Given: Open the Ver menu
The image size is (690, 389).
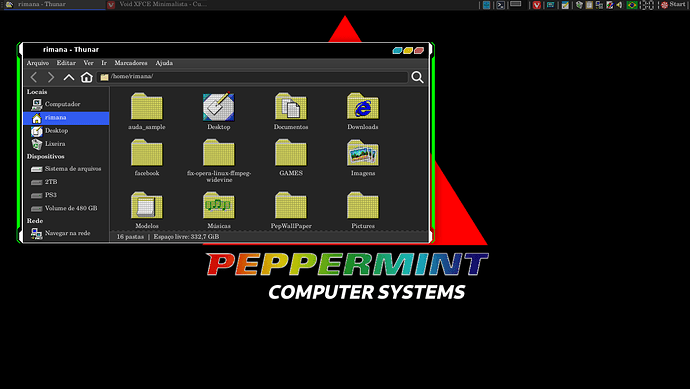Looking at the screenshot, I should (x=88, y=63).
